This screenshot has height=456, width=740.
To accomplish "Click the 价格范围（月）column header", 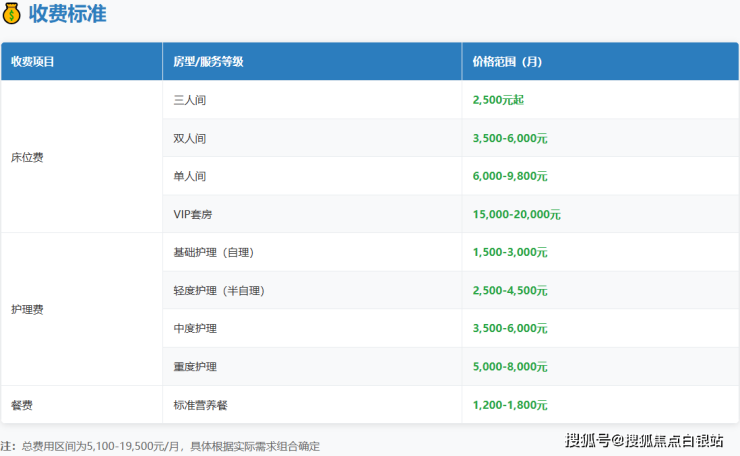I will pyautogui.click(x=507, y=61).
